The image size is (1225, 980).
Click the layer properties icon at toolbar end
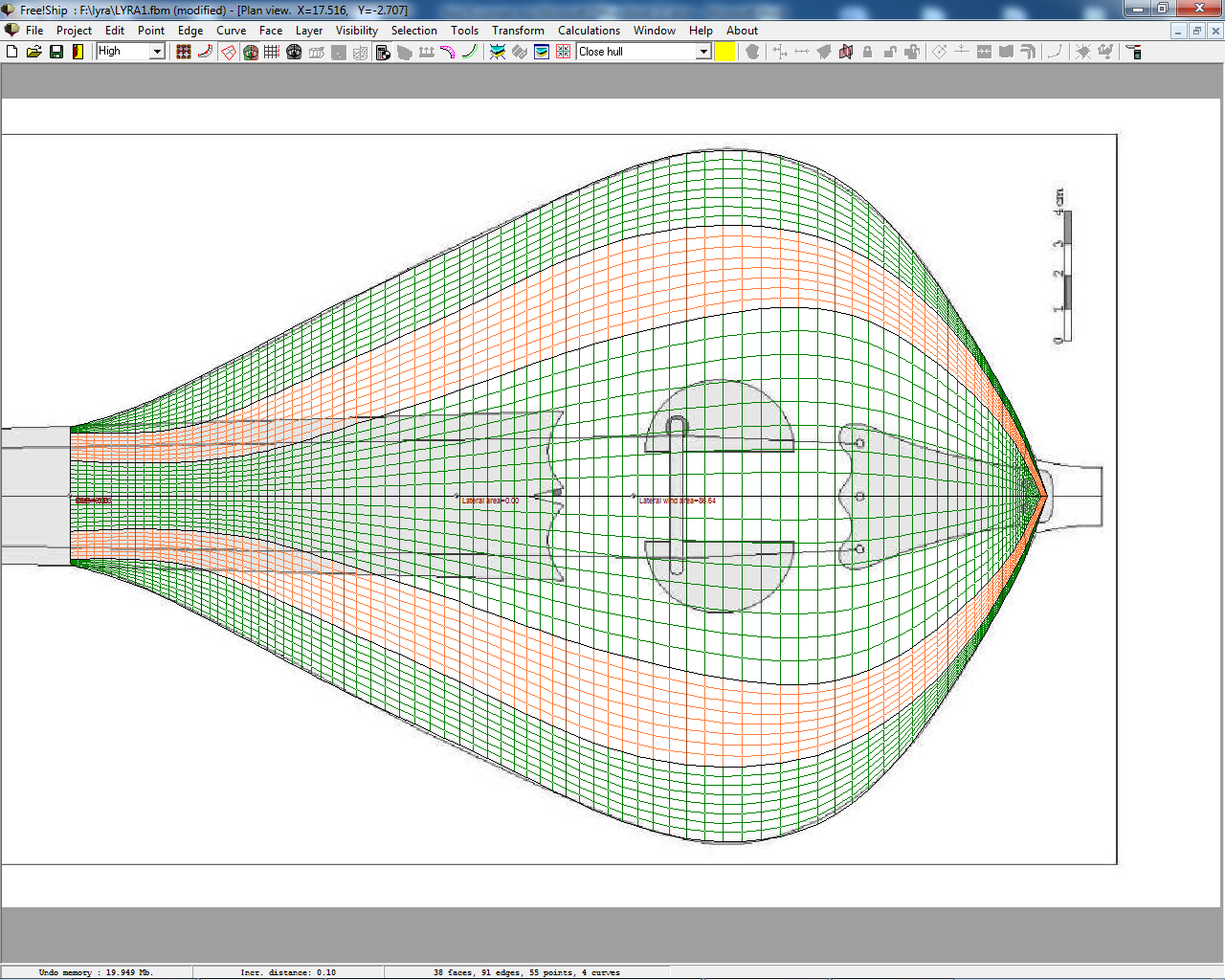click(1134, 52)
